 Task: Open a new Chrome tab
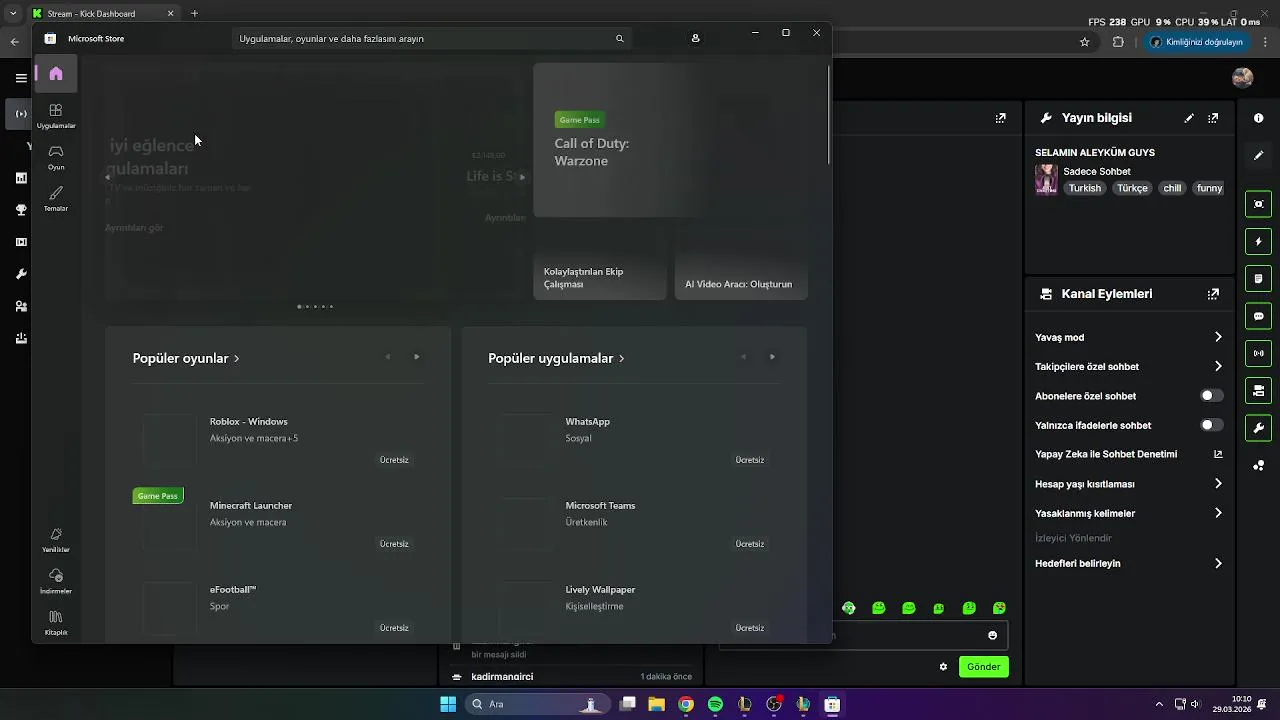pos(194,14)
